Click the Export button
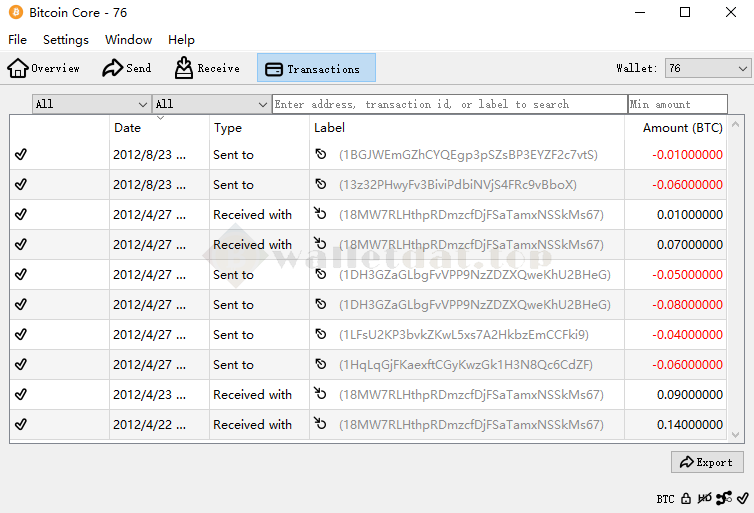The width and height of the screenshot is (754, 513). pyautogui.click(x=707, y=462)
